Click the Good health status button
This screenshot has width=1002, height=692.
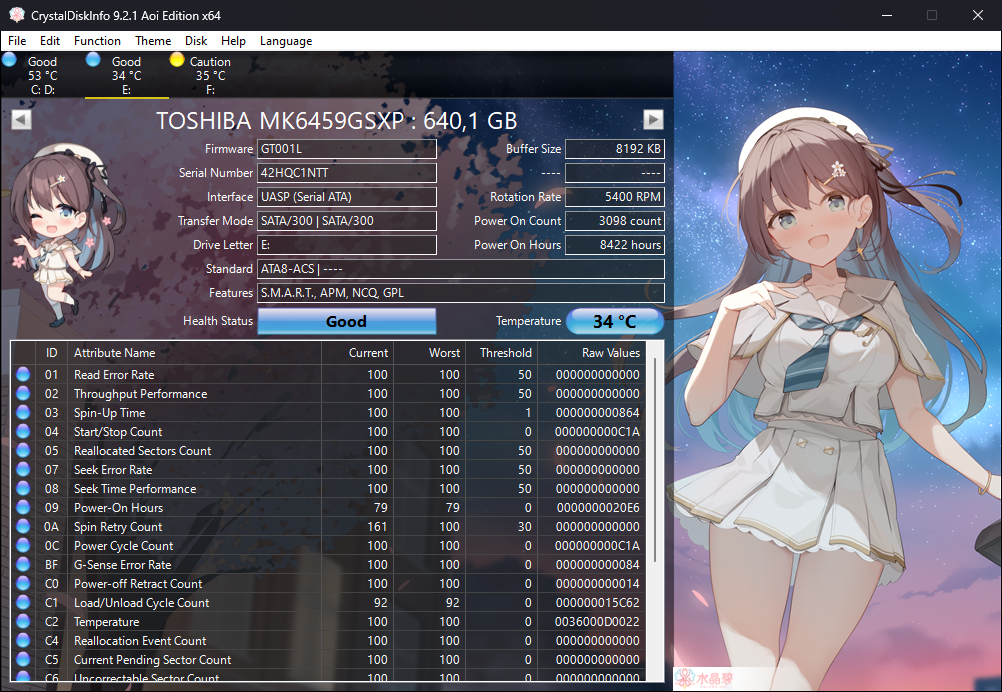click(x=346, y=321)
